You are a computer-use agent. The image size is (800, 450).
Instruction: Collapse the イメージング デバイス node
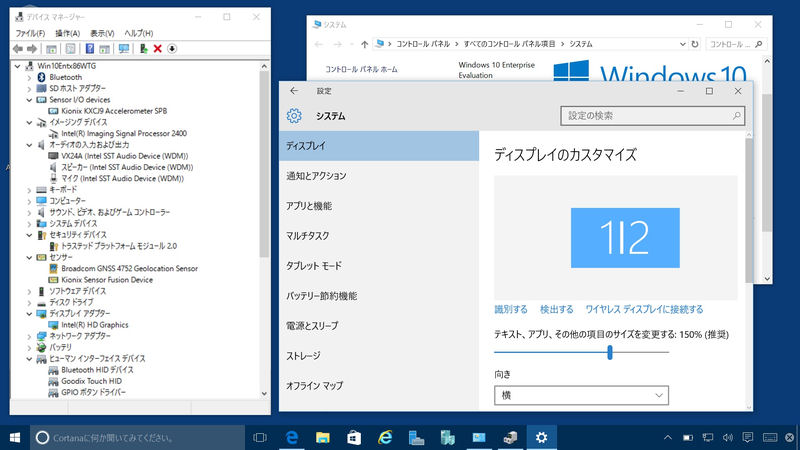(x=29, y=122)
